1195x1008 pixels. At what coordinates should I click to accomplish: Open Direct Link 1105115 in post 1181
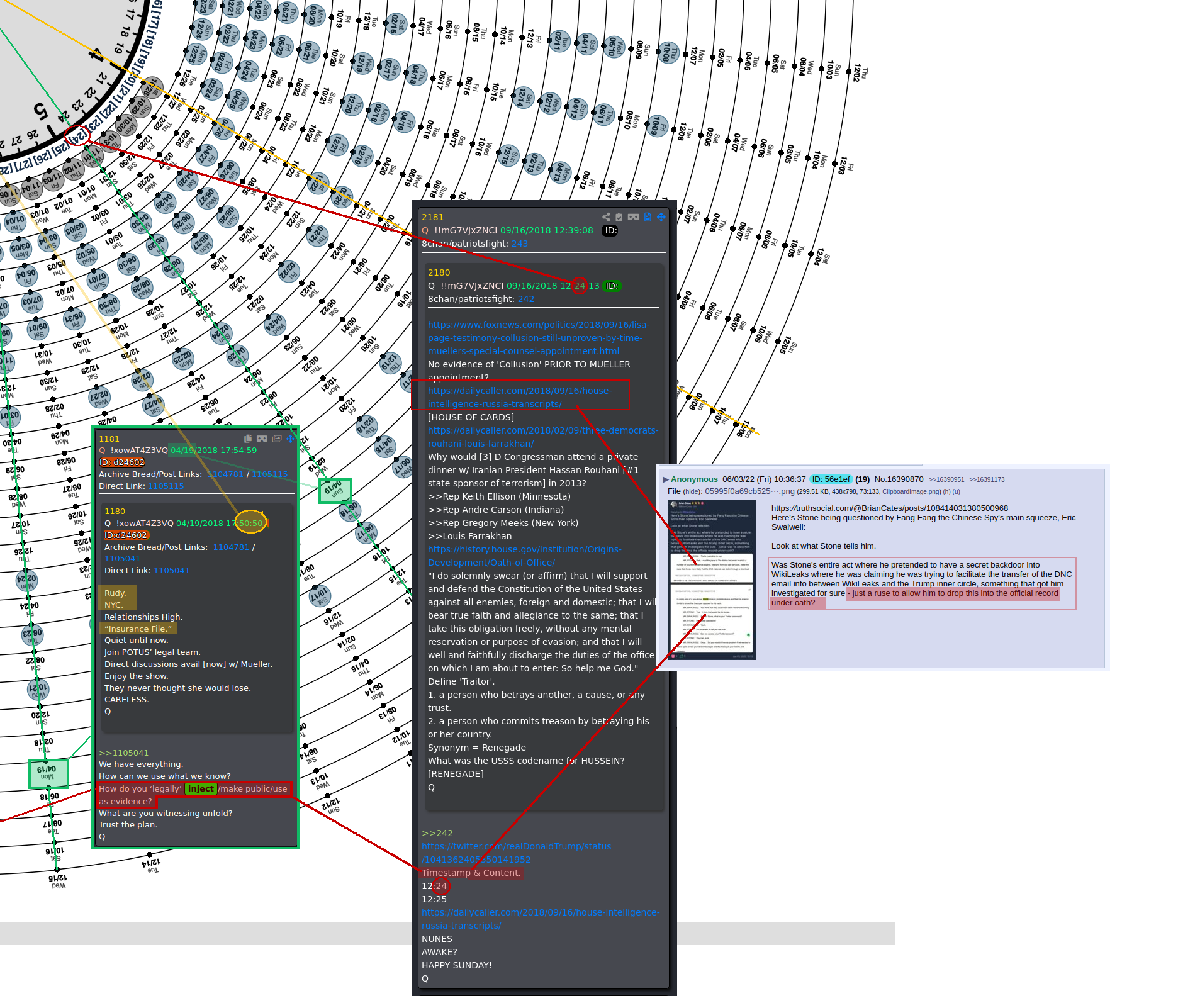(166, 486)
